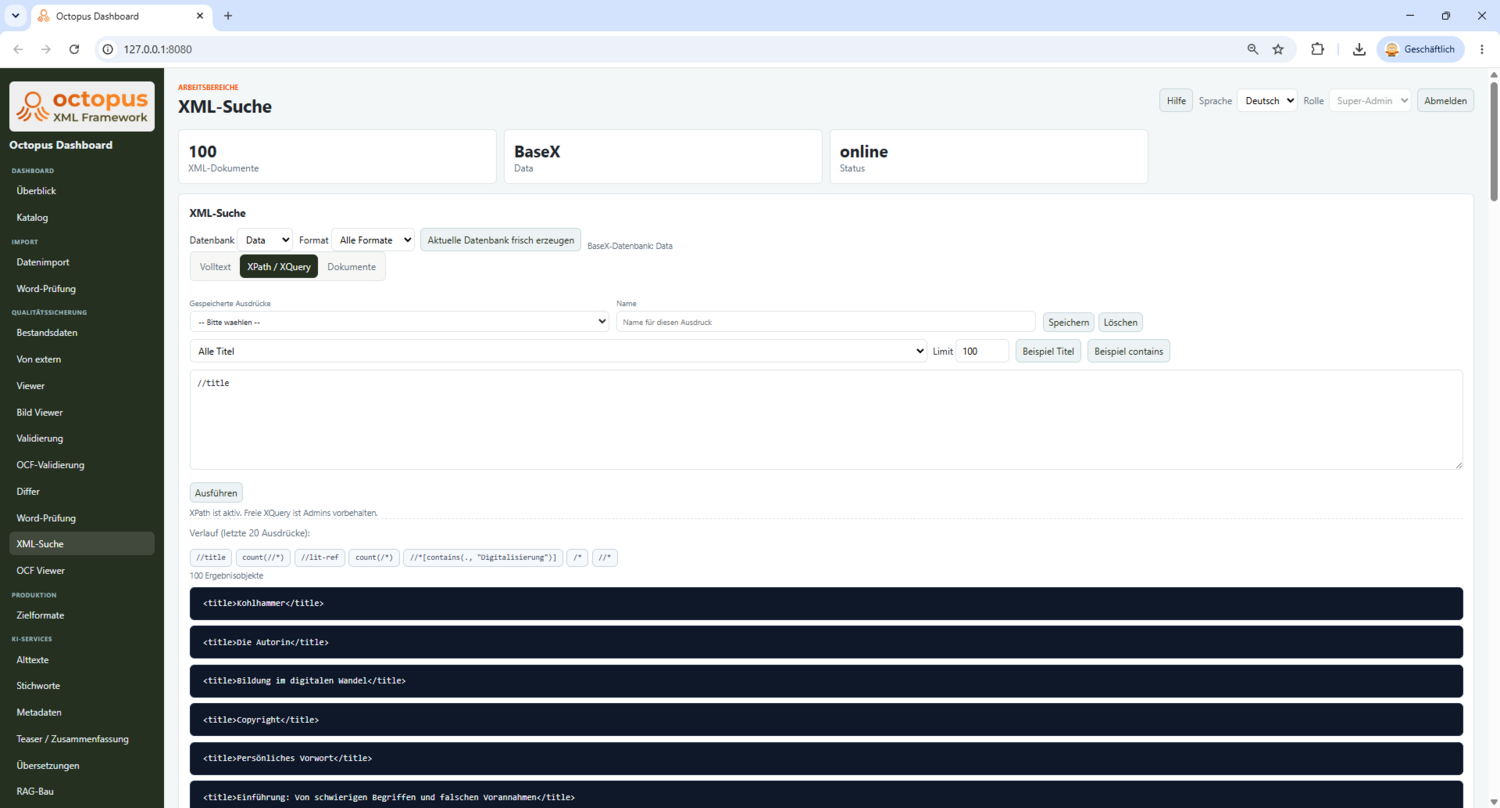Click the Speichern button
Viewport: 1500px width, 808px height.
(1068, 322)
